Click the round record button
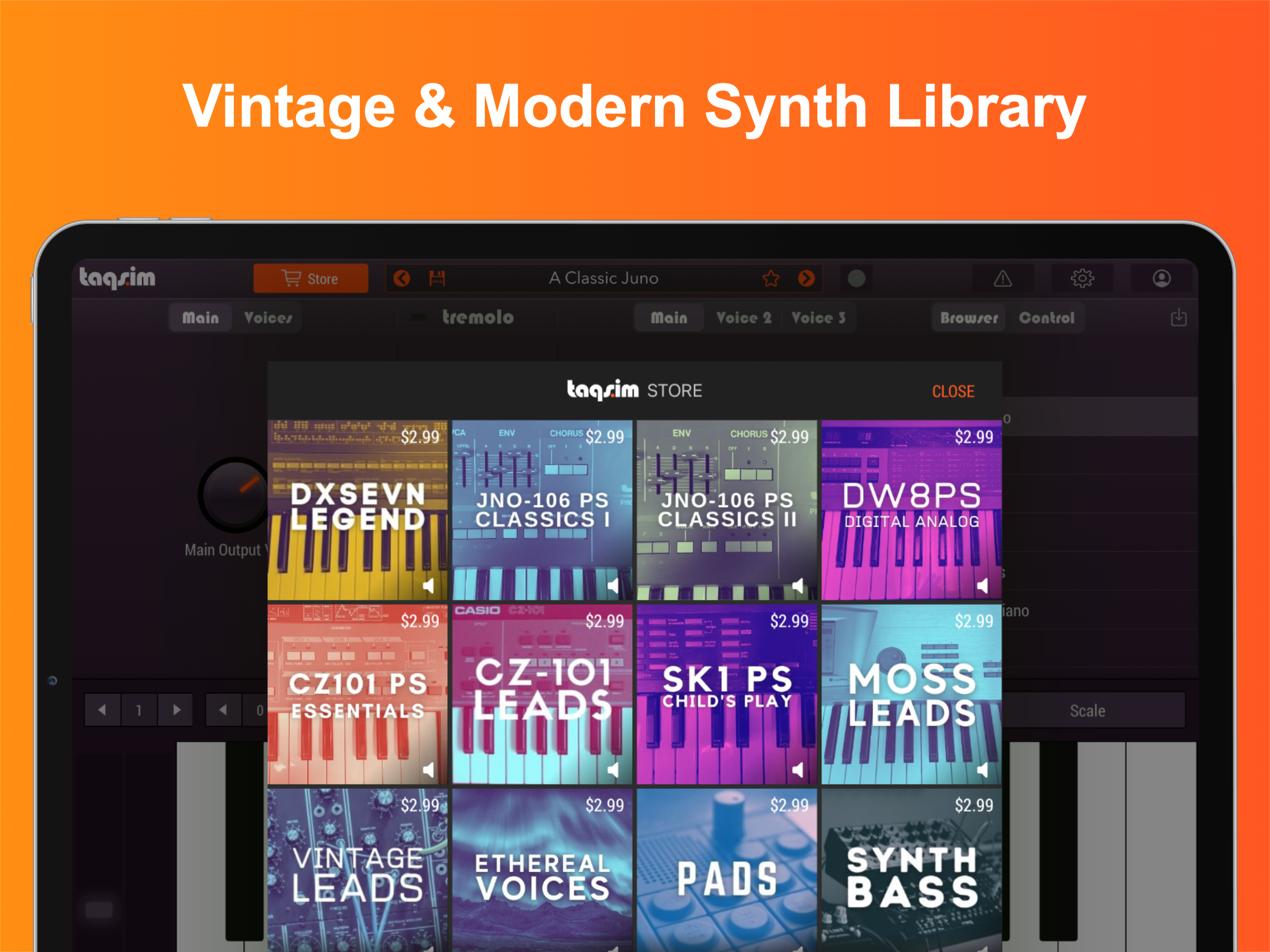 [x=856, y=278]
